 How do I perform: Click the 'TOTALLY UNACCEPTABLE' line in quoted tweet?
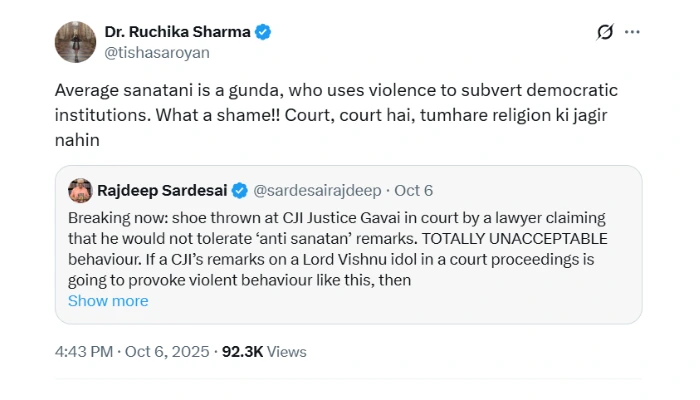[x=338, y=239]
